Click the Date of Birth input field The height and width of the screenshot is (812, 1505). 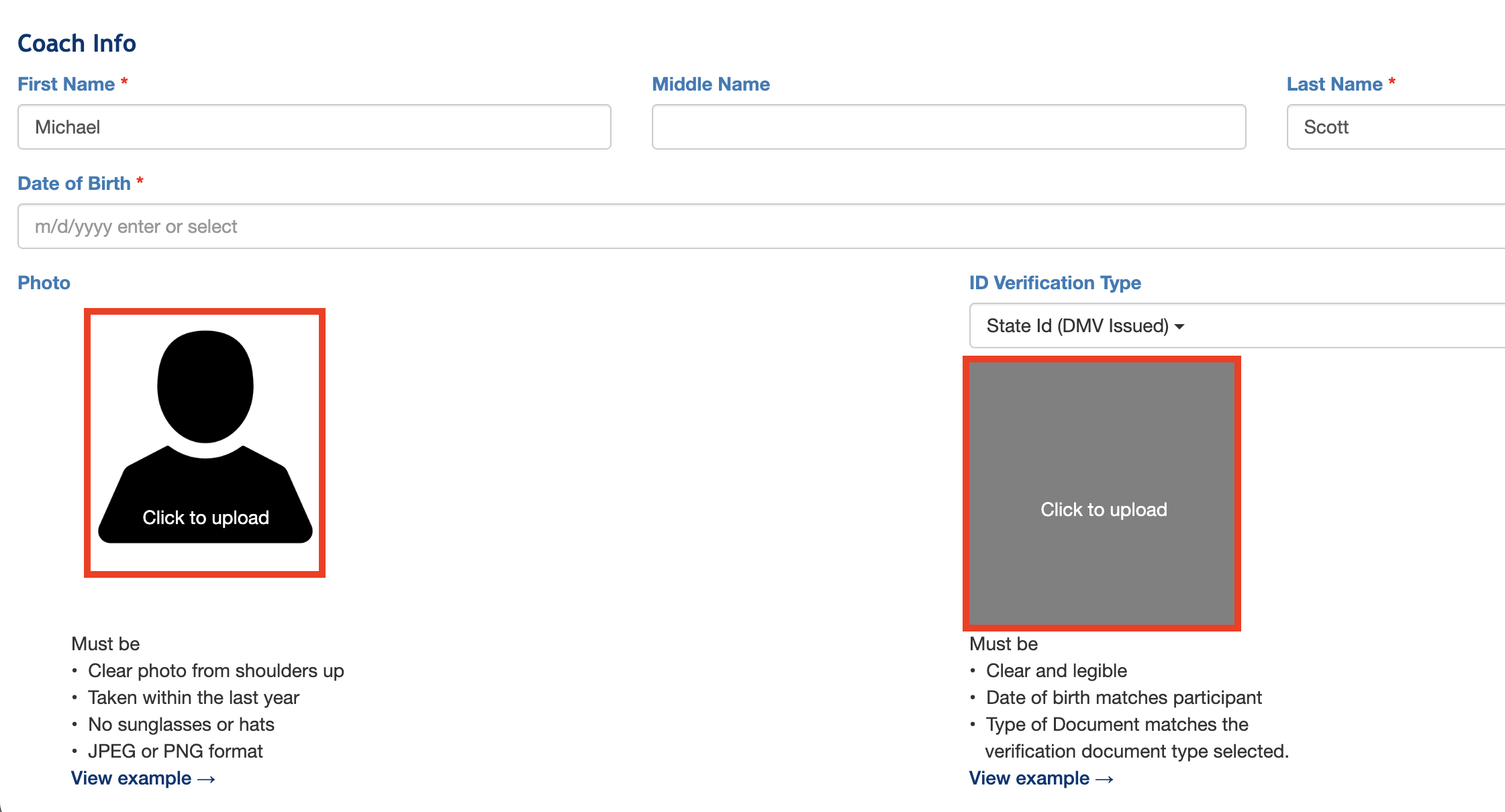coord(759,226)
